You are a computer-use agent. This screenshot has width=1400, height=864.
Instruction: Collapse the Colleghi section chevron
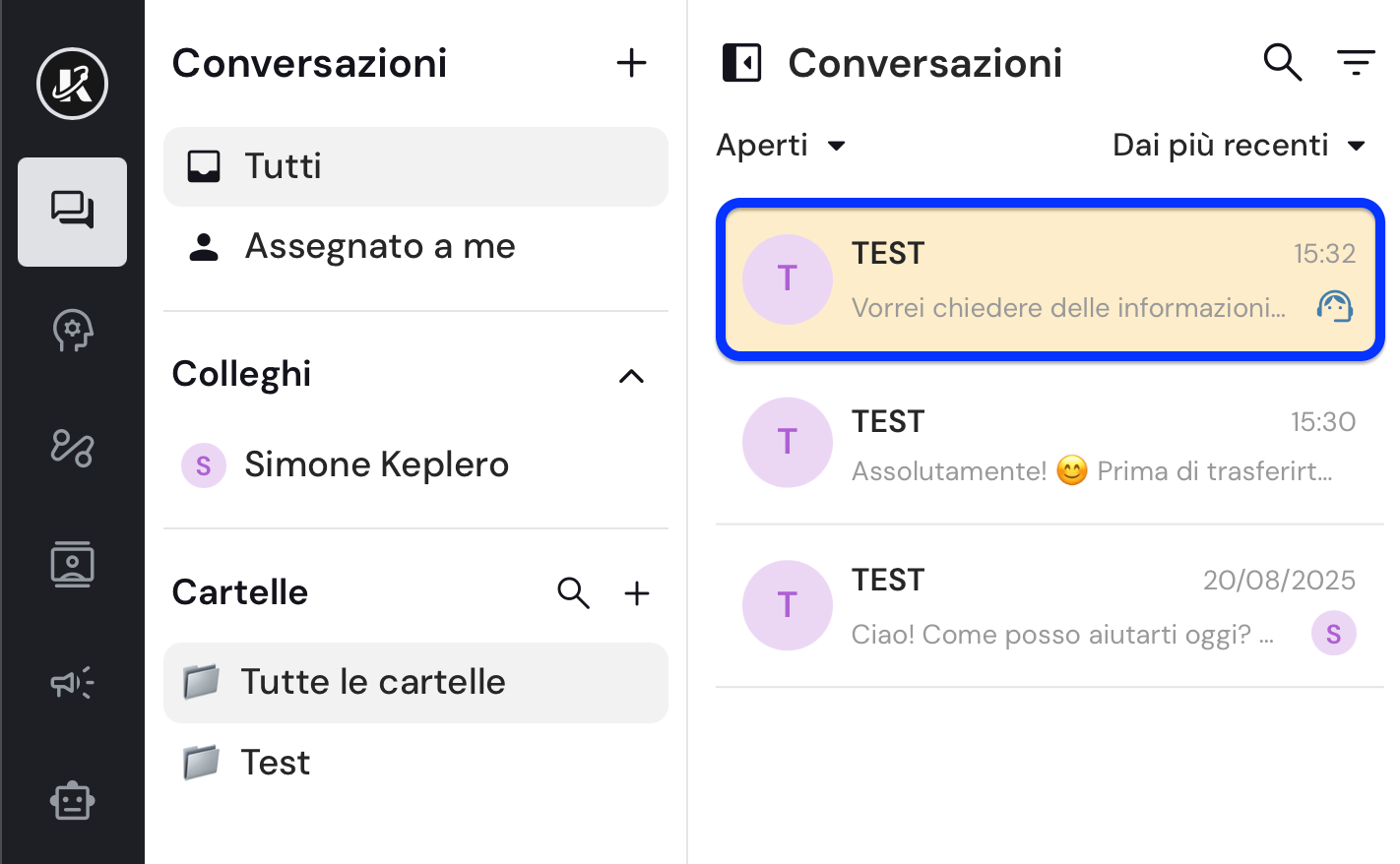pos(631,376)
